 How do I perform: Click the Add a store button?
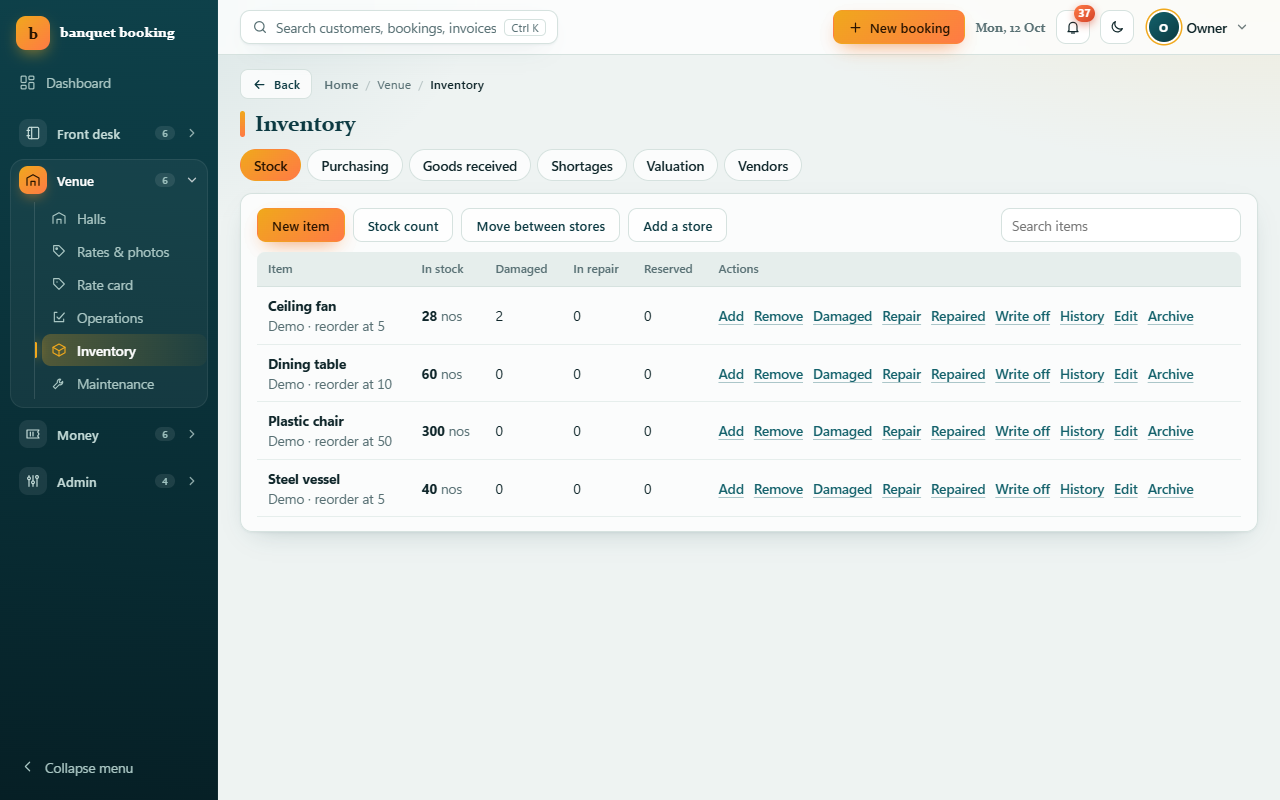[678, 226]
